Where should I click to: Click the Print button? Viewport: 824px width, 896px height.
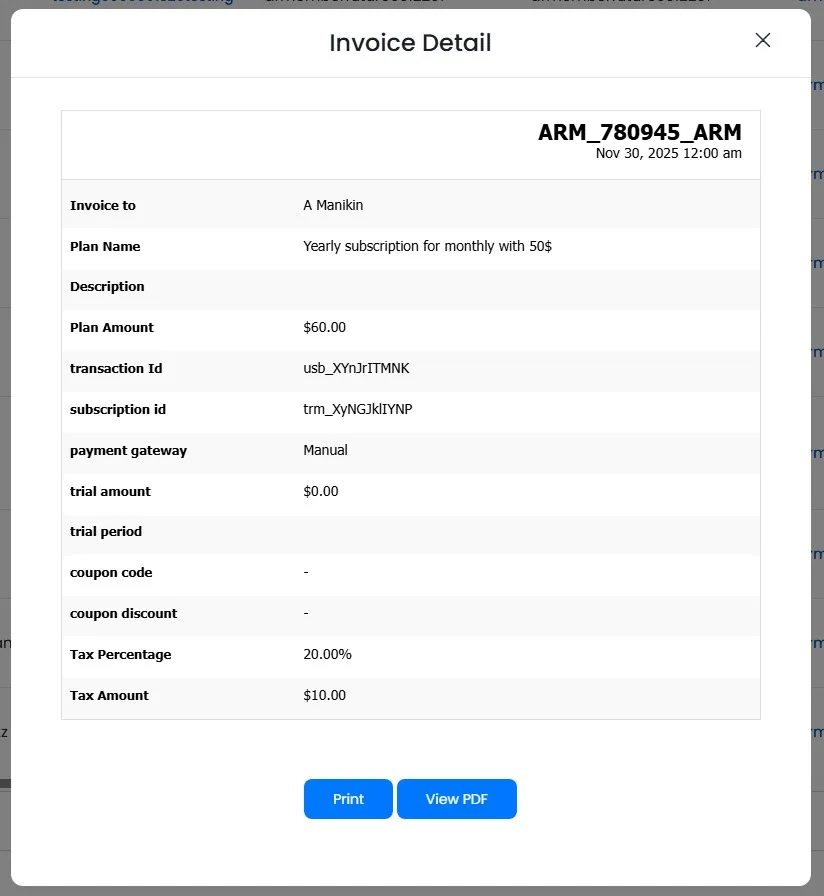[x=348, y=798]
